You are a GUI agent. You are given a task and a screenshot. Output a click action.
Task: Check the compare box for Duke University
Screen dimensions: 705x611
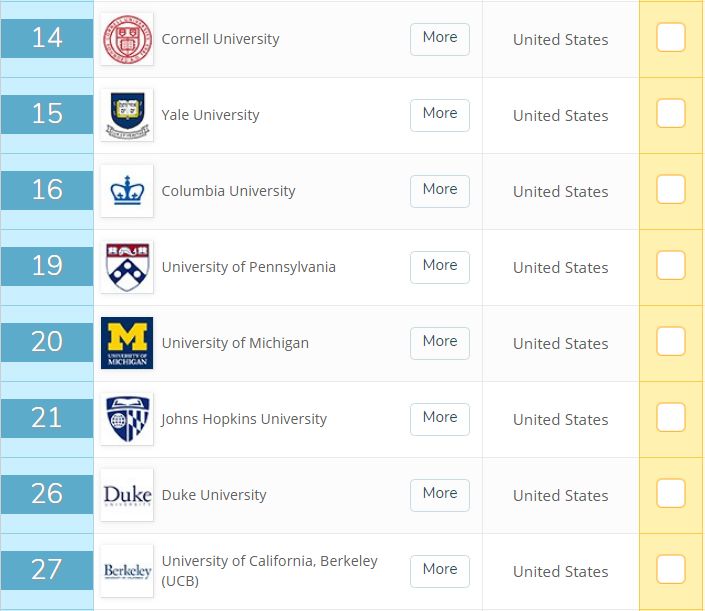671,494
